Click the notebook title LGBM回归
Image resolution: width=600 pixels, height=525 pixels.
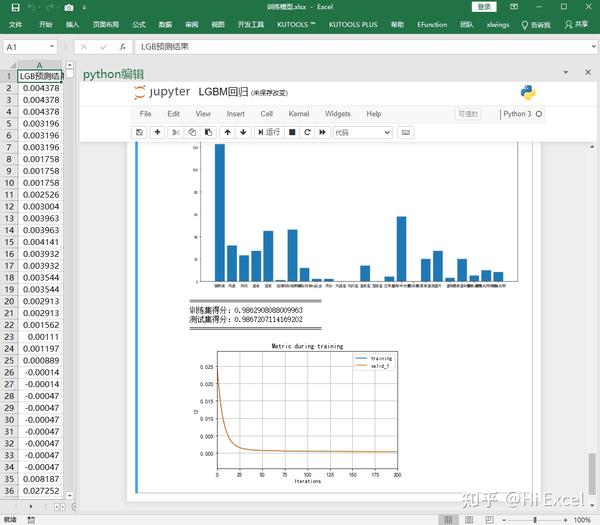[x=223, y=92]
